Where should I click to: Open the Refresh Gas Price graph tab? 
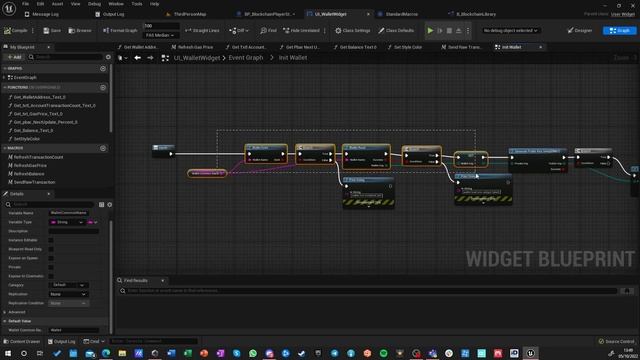pos(193,47)
